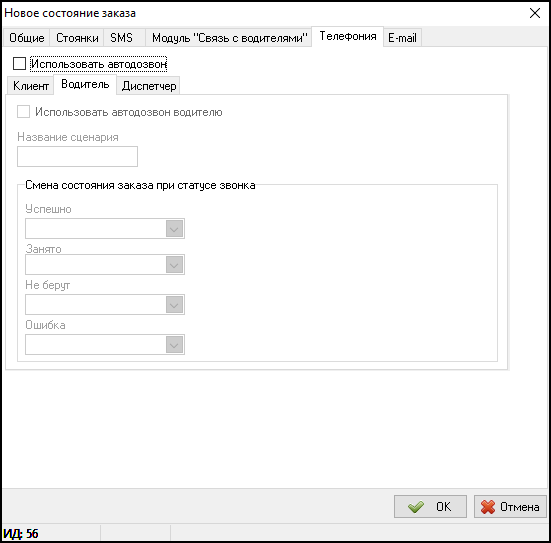Screen dimensions: 551x543
Task: Enable the Использовать автодозвон checkbox
Action: (x=19, y=64)
